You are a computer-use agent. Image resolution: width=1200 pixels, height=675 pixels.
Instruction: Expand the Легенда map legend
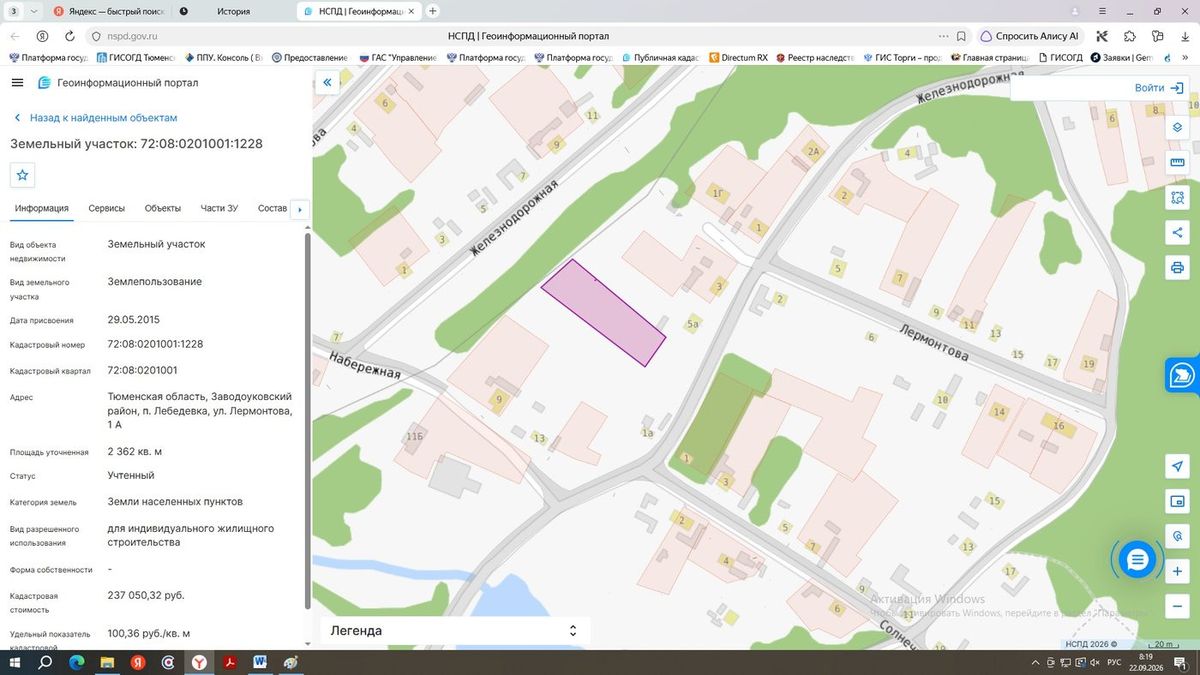pos(455,631)
